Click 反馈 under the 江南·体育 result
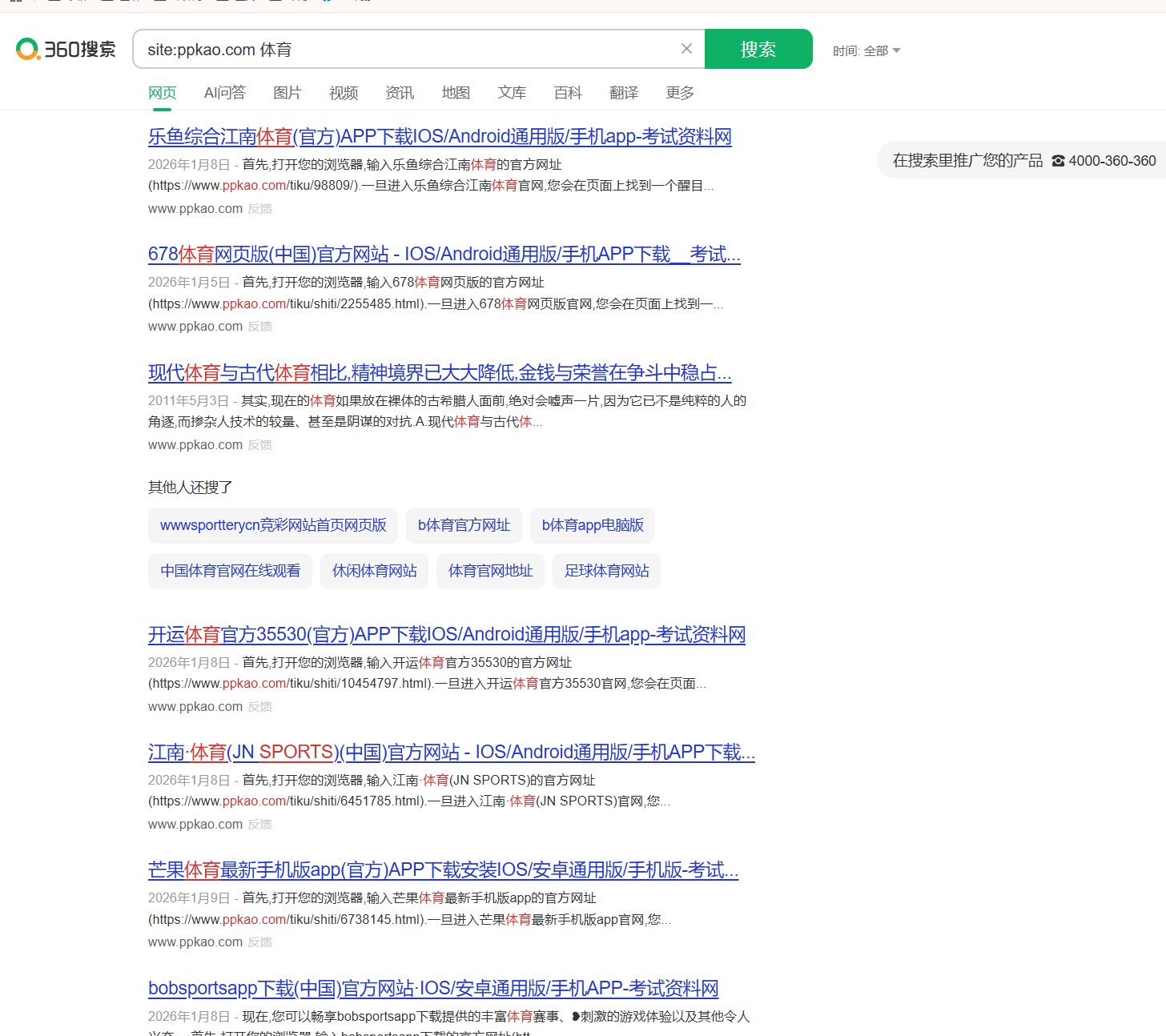Image resolution: width=1166 pixels, height=1036 pixels. coord(259,825)
